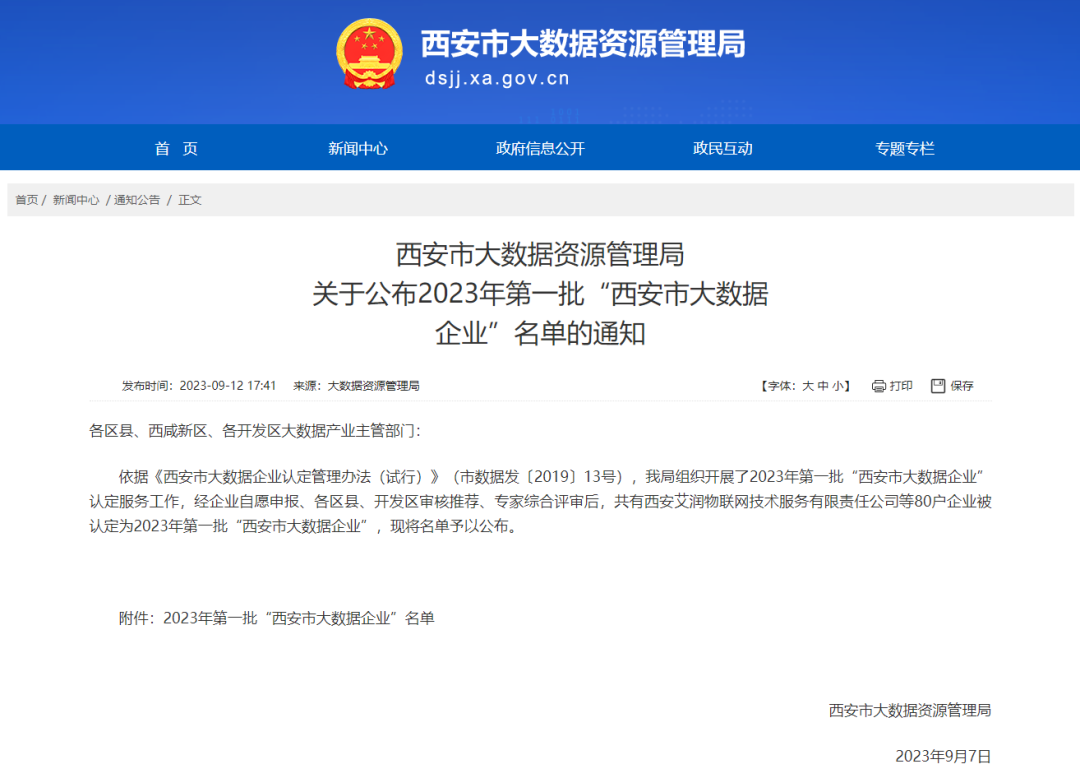Set font size to 大
The height and width of the screenshot is (778, 1080).
pos(808,386)
